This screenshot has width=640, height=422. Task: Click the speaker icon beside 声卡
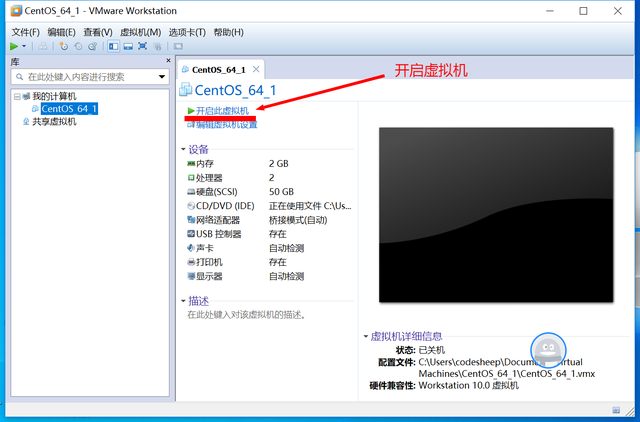(x=191, y=248)
